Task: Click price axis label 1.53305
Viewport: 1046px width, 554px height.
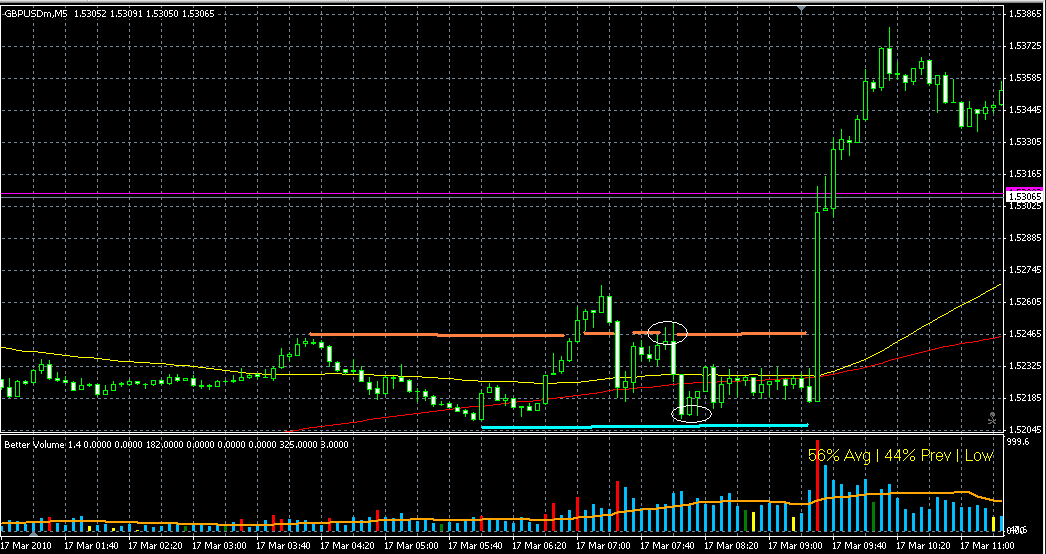Action: tap(1025, 142)
